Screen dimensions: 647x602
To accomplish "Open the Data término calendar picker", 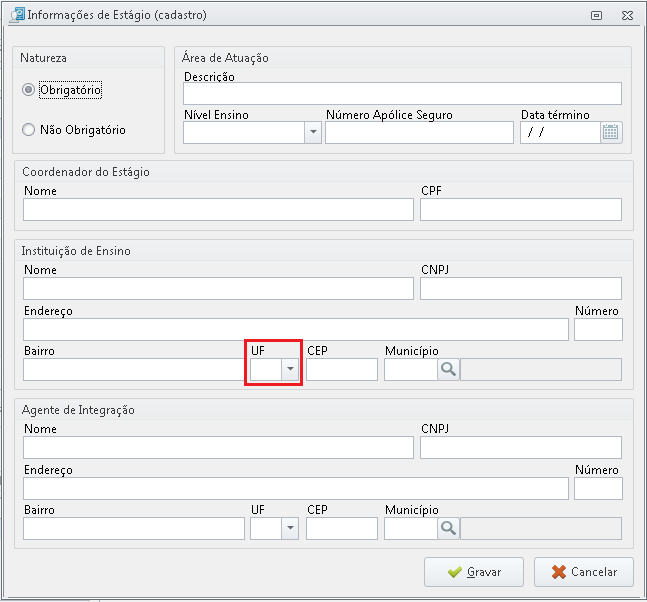I will click(x=611, y=132).
